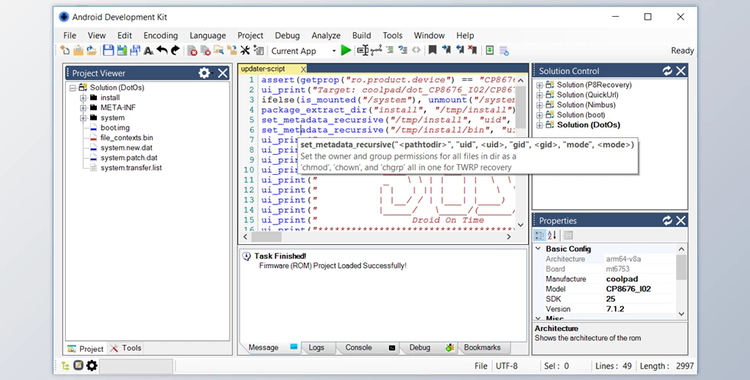Image resolution: width=750 pixels, height=380 pixels.
Task: Click the clear bookmarks red X icon
Action: click(x=472, y=50)
